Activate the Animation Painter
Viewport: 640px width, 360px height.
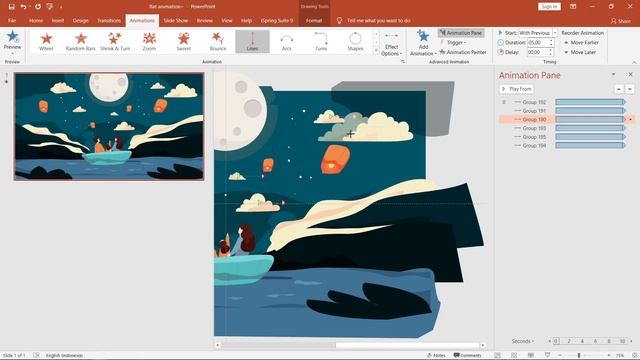click(x=463, y=52)
